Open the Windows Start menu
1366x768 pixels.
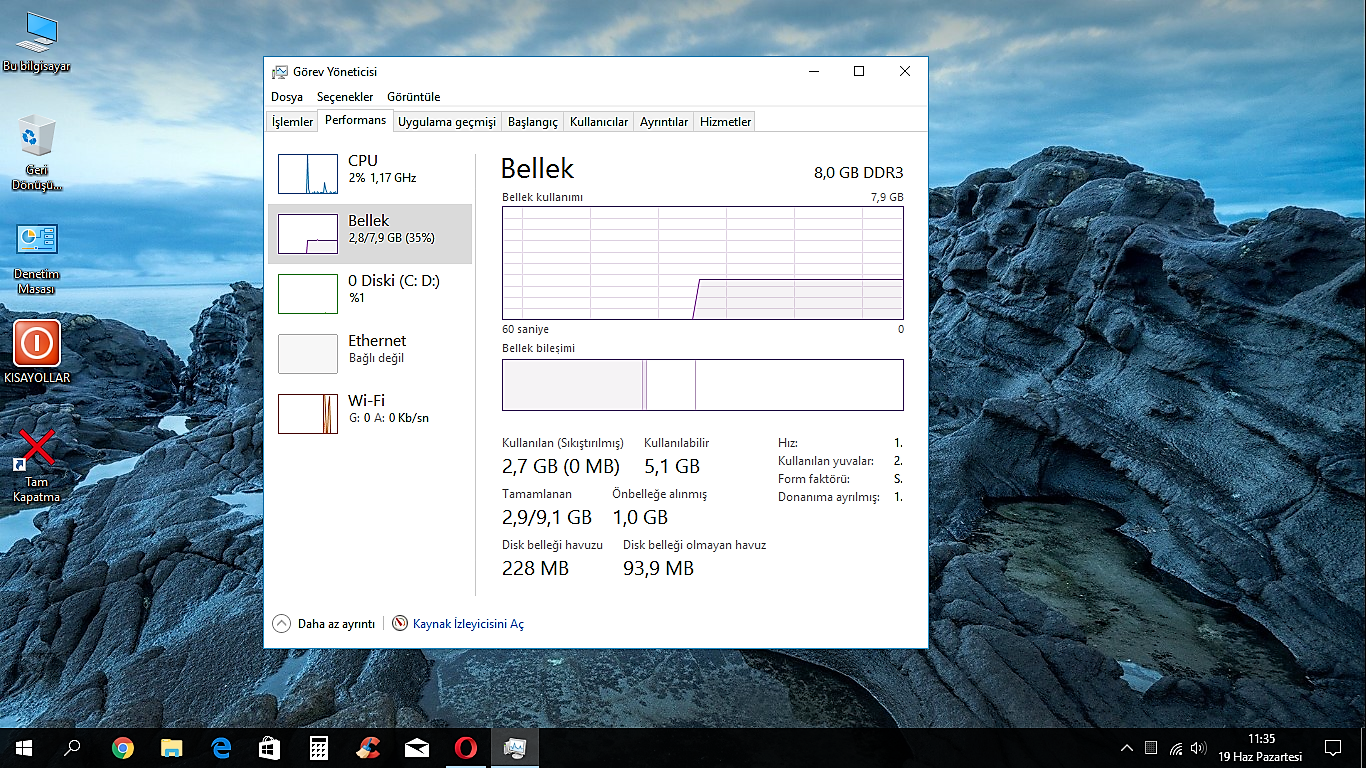click(x=24, y=747)
